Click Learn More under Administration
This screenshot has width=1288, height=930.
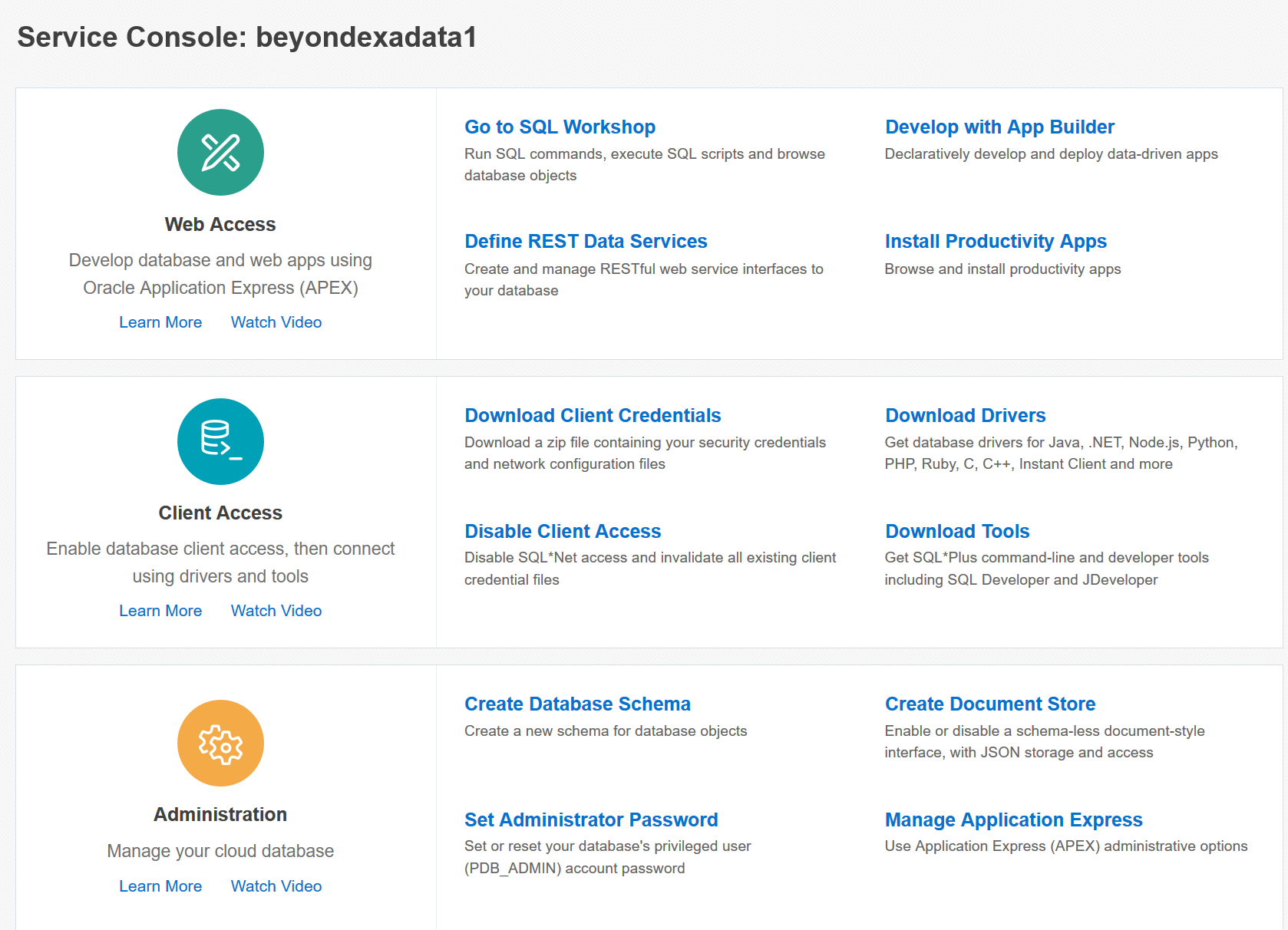[160, 886]
